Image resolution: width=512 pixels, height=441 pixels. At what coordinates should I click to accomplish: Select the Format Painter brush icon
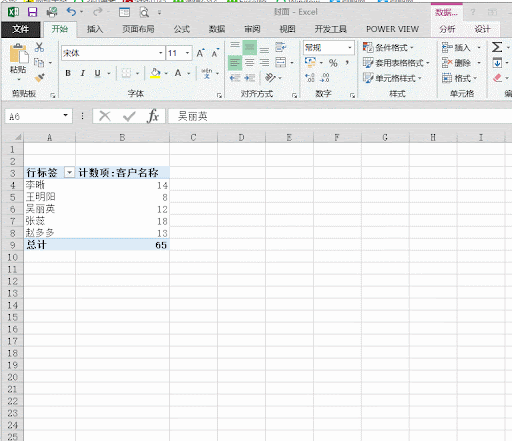39,78
